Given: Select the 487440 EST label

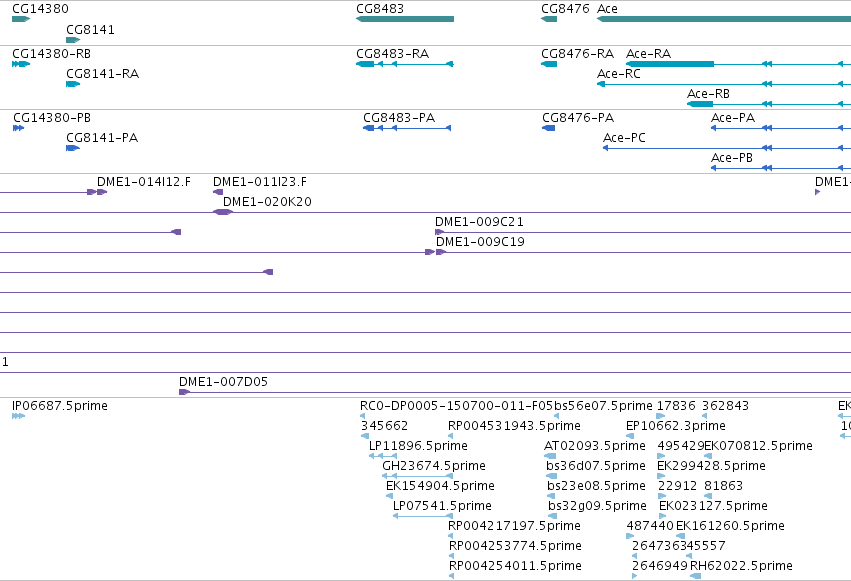Looking at the screenshot, I should click(650, 526).
